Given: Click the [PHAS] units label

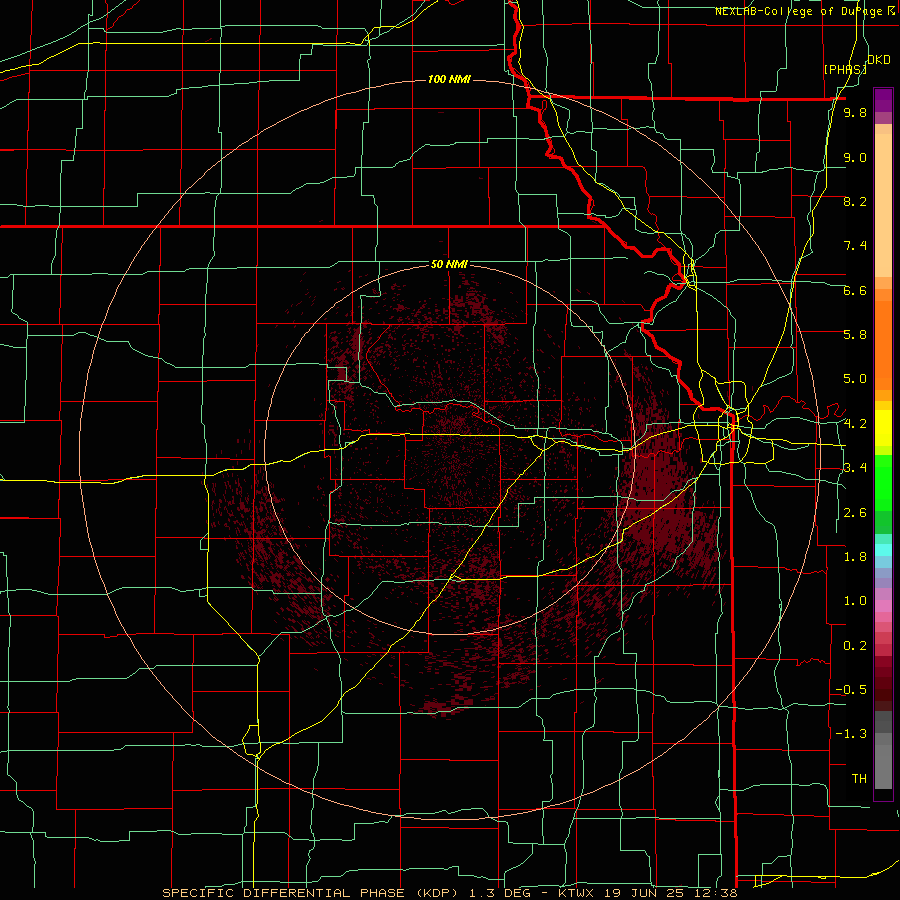Looking at the screenshot, I should (845, 69).
